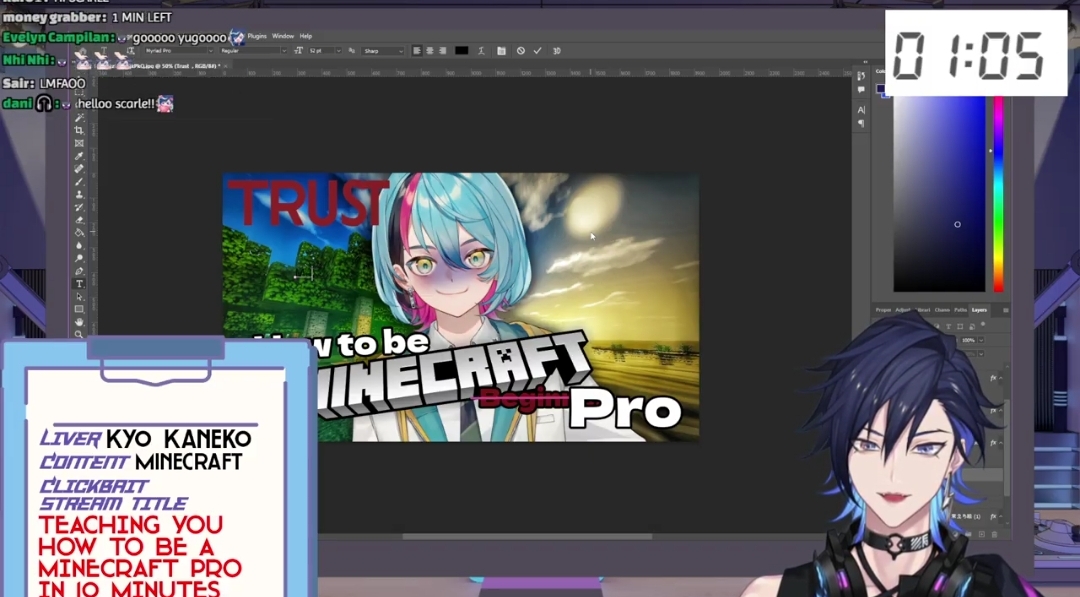Screen dimensions: 1080x597
Task: Select the Healing Brush tool
Action: click(x=79, y=169)
